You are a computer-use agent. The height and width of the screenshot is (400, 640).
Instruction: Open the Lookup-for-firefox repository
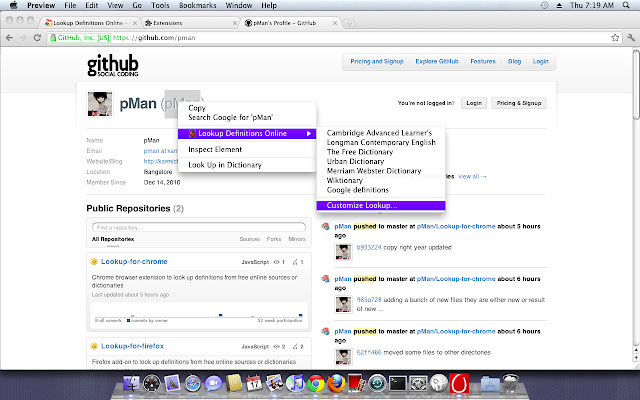click(132, 346)
